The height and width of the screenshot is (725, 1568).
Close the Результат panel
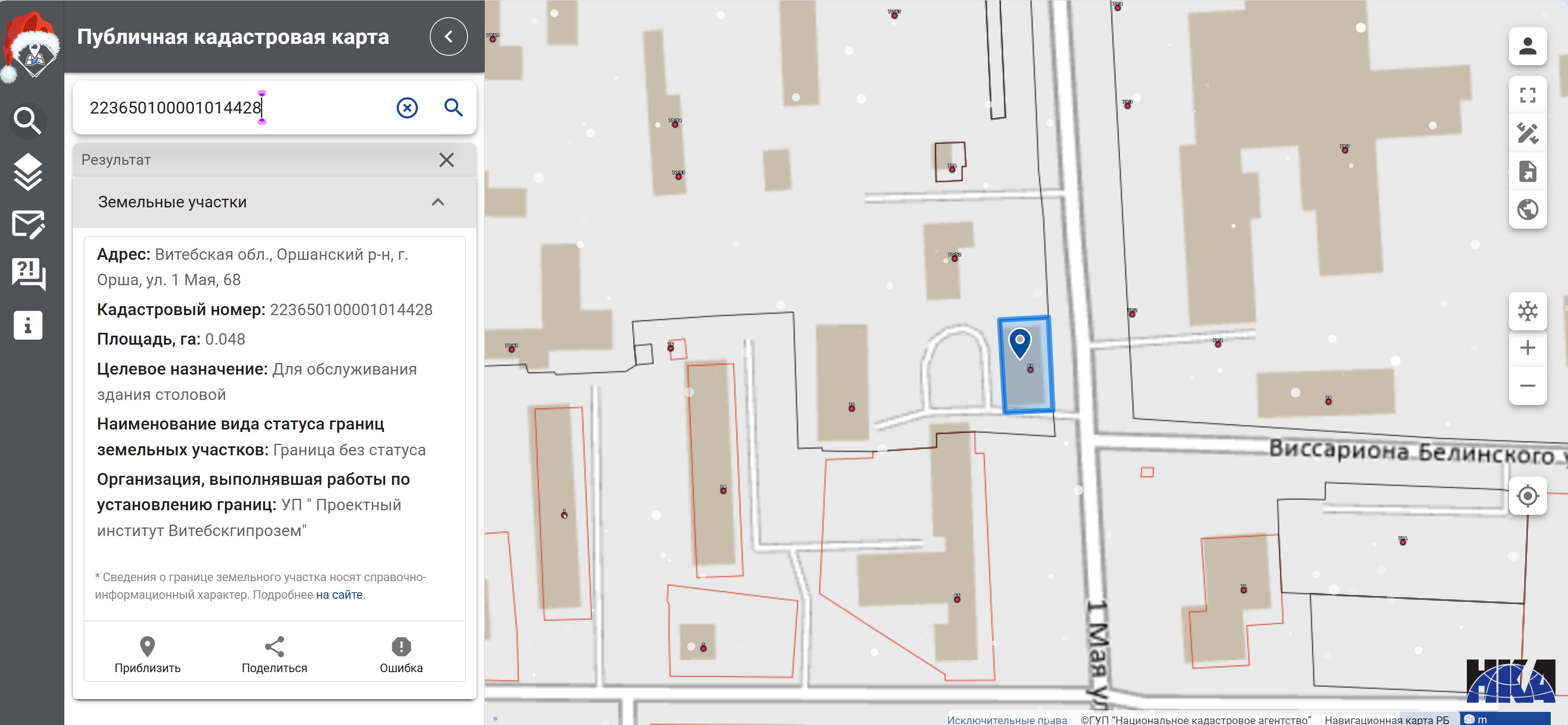446,160
